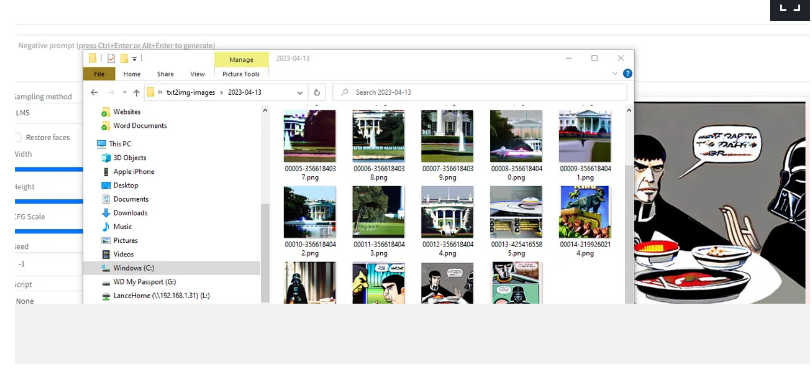The image size is (812, 374).
Task: Select the Darth Vader photo thumbnail in bottom row
Action: pyautogui.click(x=310, y=283)
